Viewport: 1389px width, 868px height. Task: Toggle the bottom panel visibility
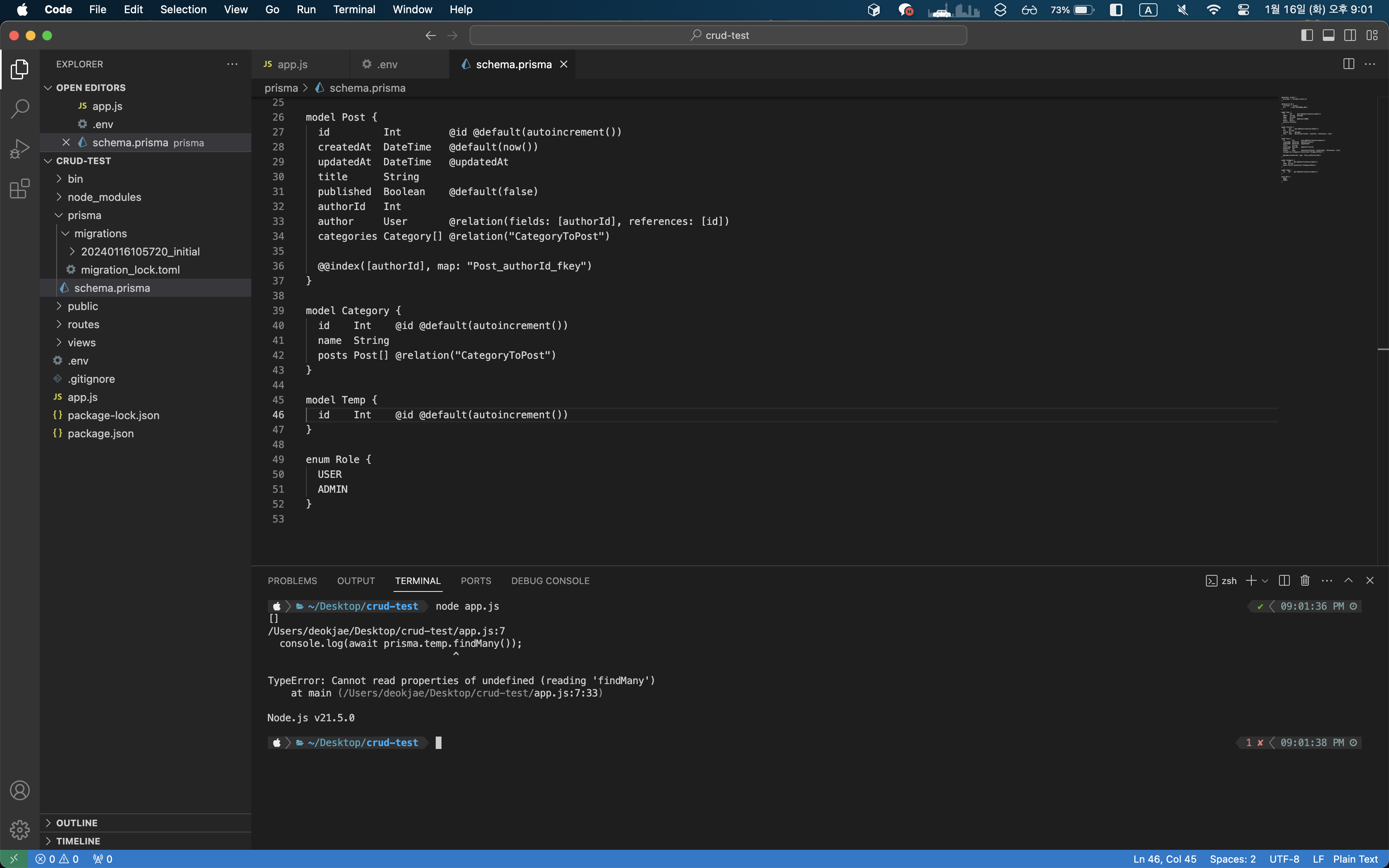pos(1328,36)
